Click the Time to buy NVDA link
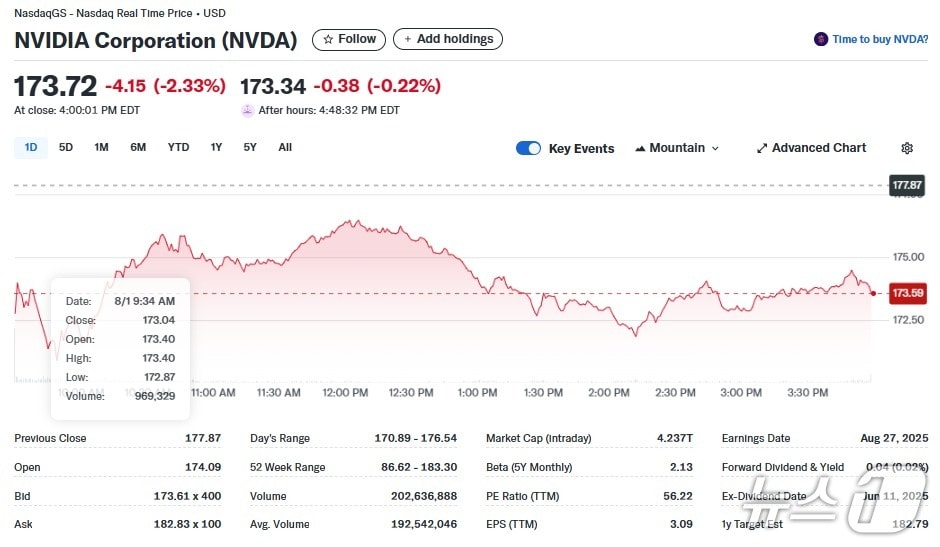This screenshot has height=547, width=940. (x=879, y=40)
